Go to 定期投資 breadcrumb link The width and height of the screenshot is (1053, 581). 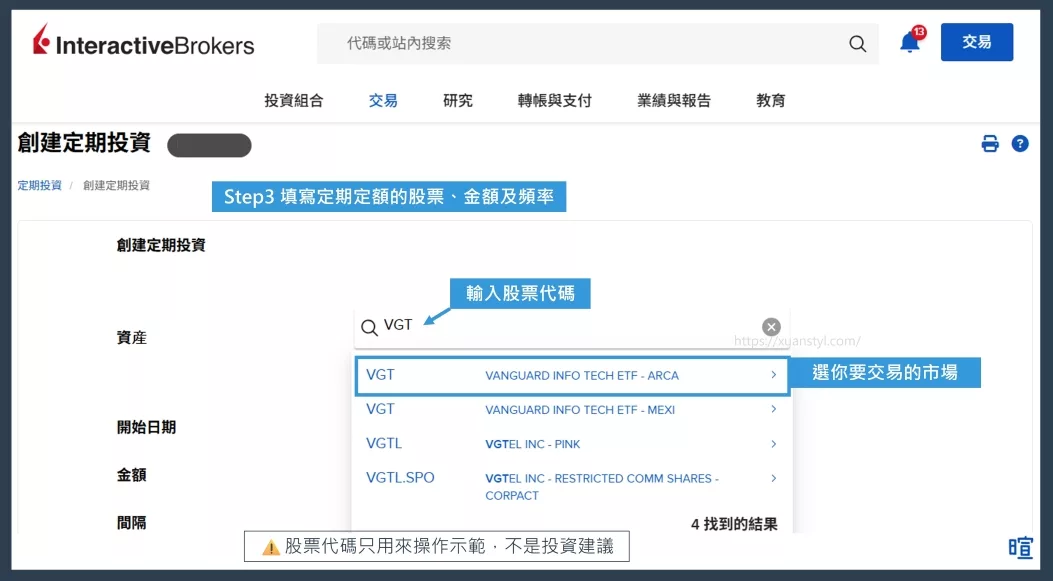coord(40,185)
